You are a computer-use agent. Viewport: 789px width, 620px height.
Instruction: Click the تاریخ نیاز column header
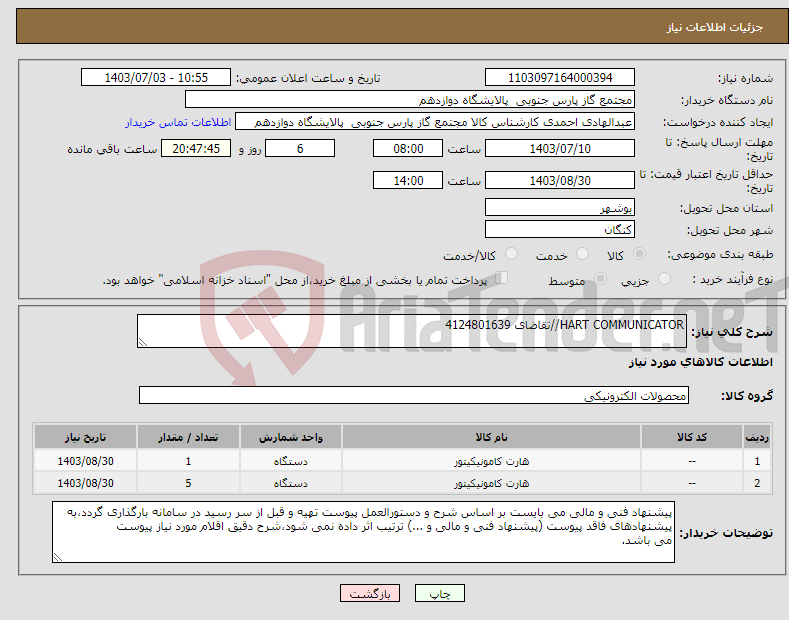point(86,437)
